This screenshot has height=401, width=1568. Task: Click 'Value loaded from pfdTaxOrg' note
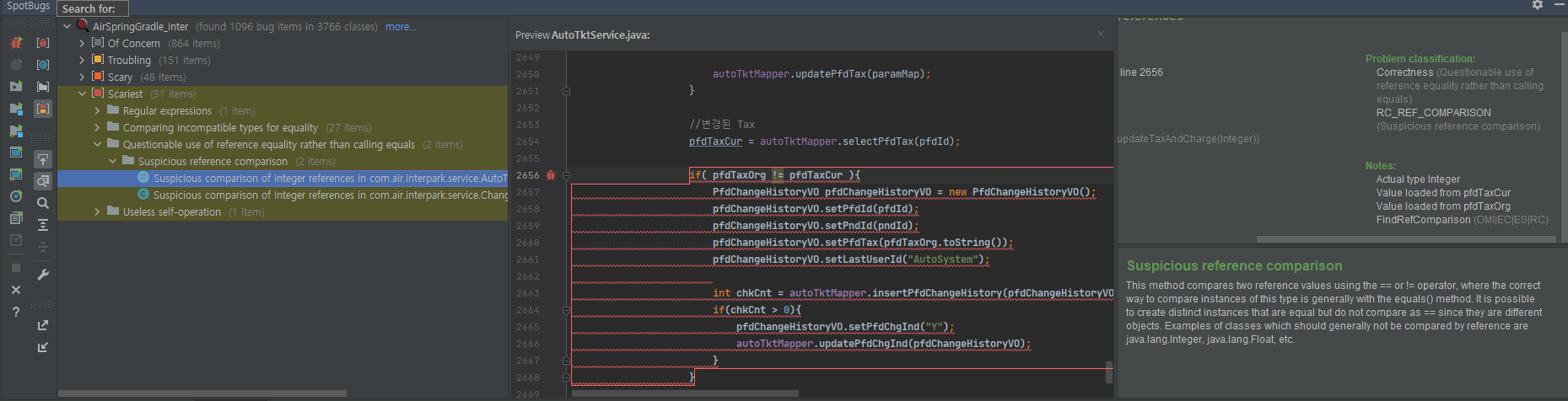(1443, 206)
